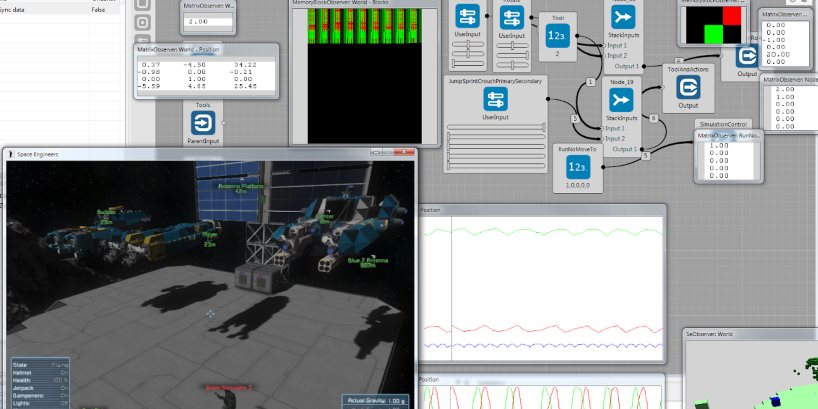Viewport: 818px width, 409px height.
Task: Click the MemoryBlockObserver World - Blocks image
Action: (x=365, y=76)
